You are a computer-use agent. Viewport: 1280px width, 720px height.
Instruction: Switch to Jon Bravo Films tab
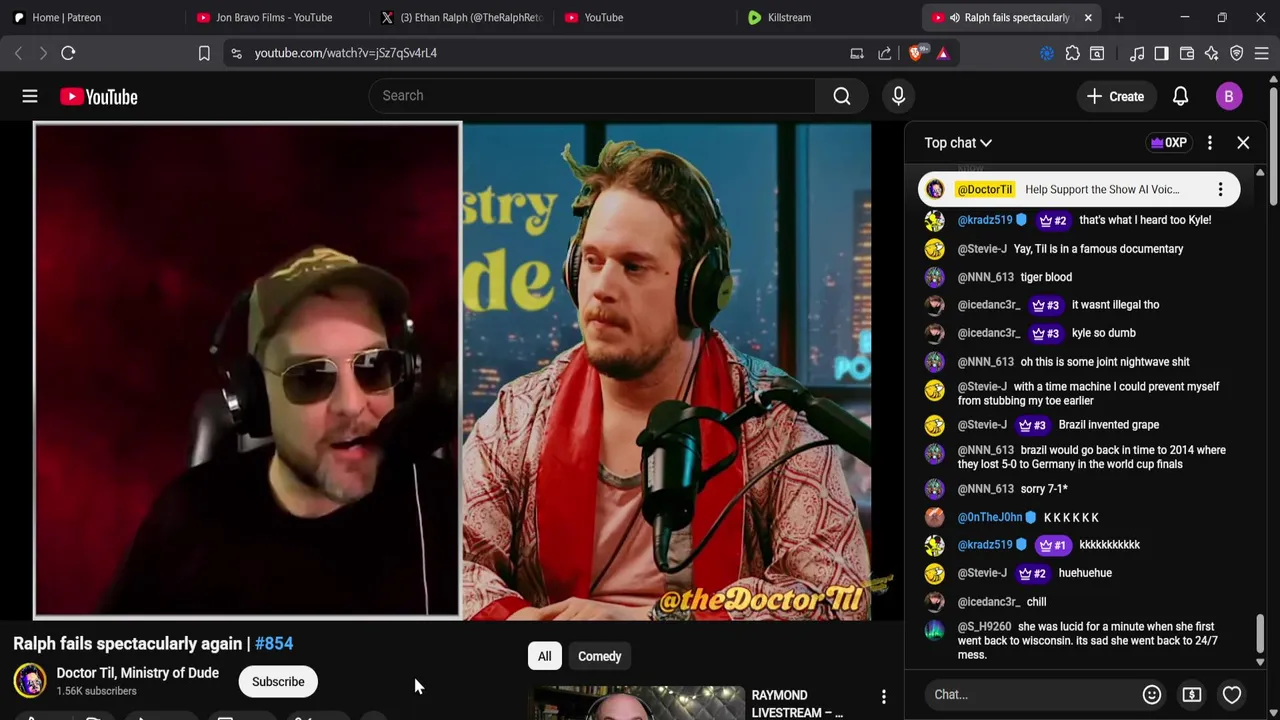click(278, 17)
